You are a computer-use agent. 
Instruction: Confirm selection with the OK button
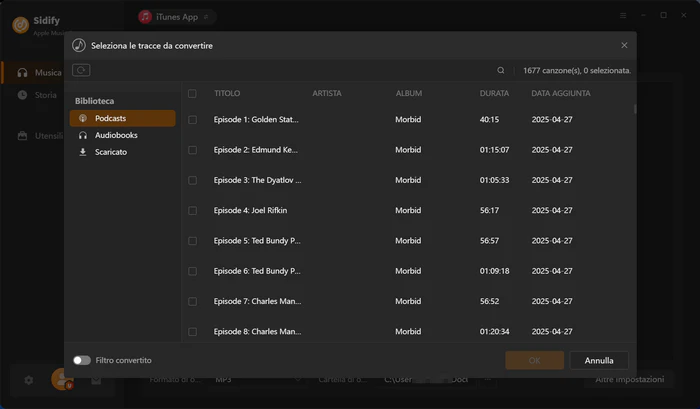(534, 360)
